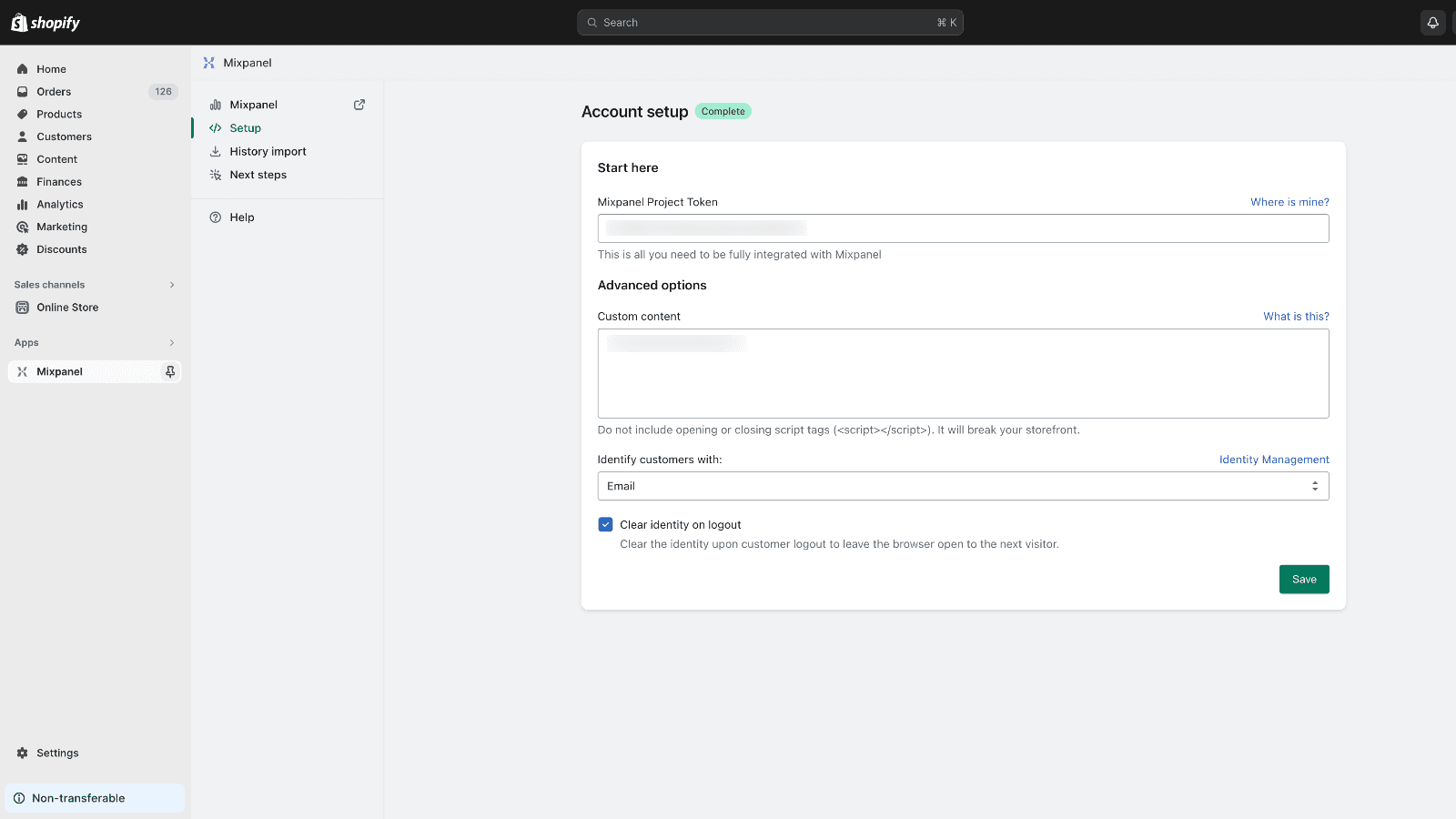Open Settings from the bottom sidebar
Viewport: 1456px width, 819px height.
57,753
